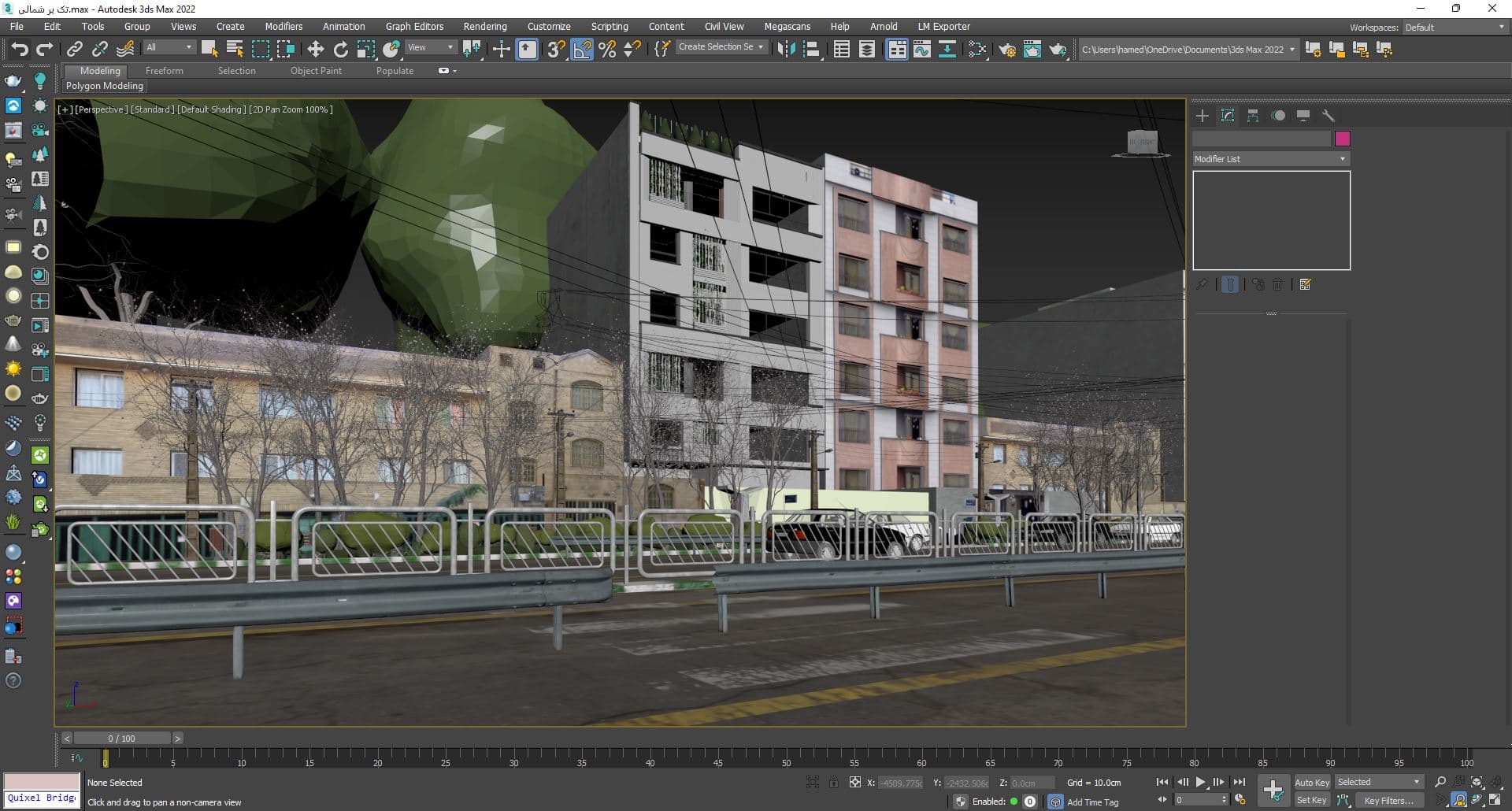The width and height of the screenshot is (1512, 811).
Task: Click the Redo arrow in main toolbar
Action: tap(45, 50)
